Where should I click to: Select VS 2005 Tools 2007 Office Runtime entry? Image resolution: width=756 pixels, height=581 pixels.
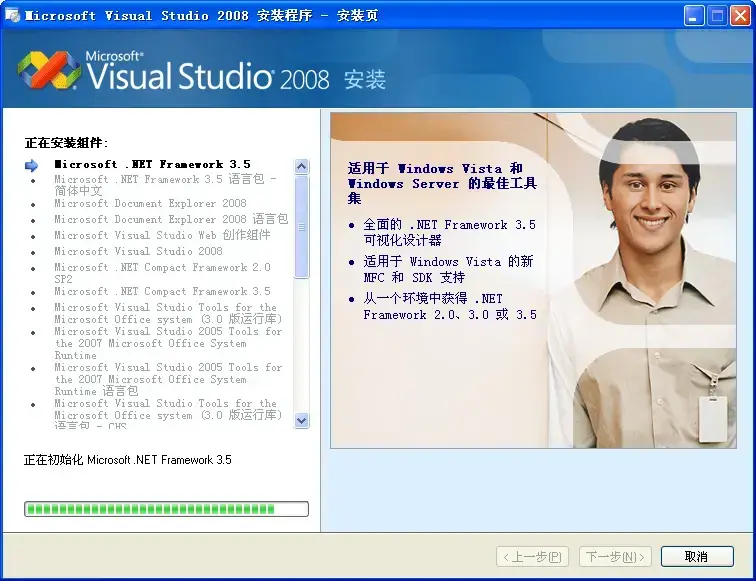[168, 343]
